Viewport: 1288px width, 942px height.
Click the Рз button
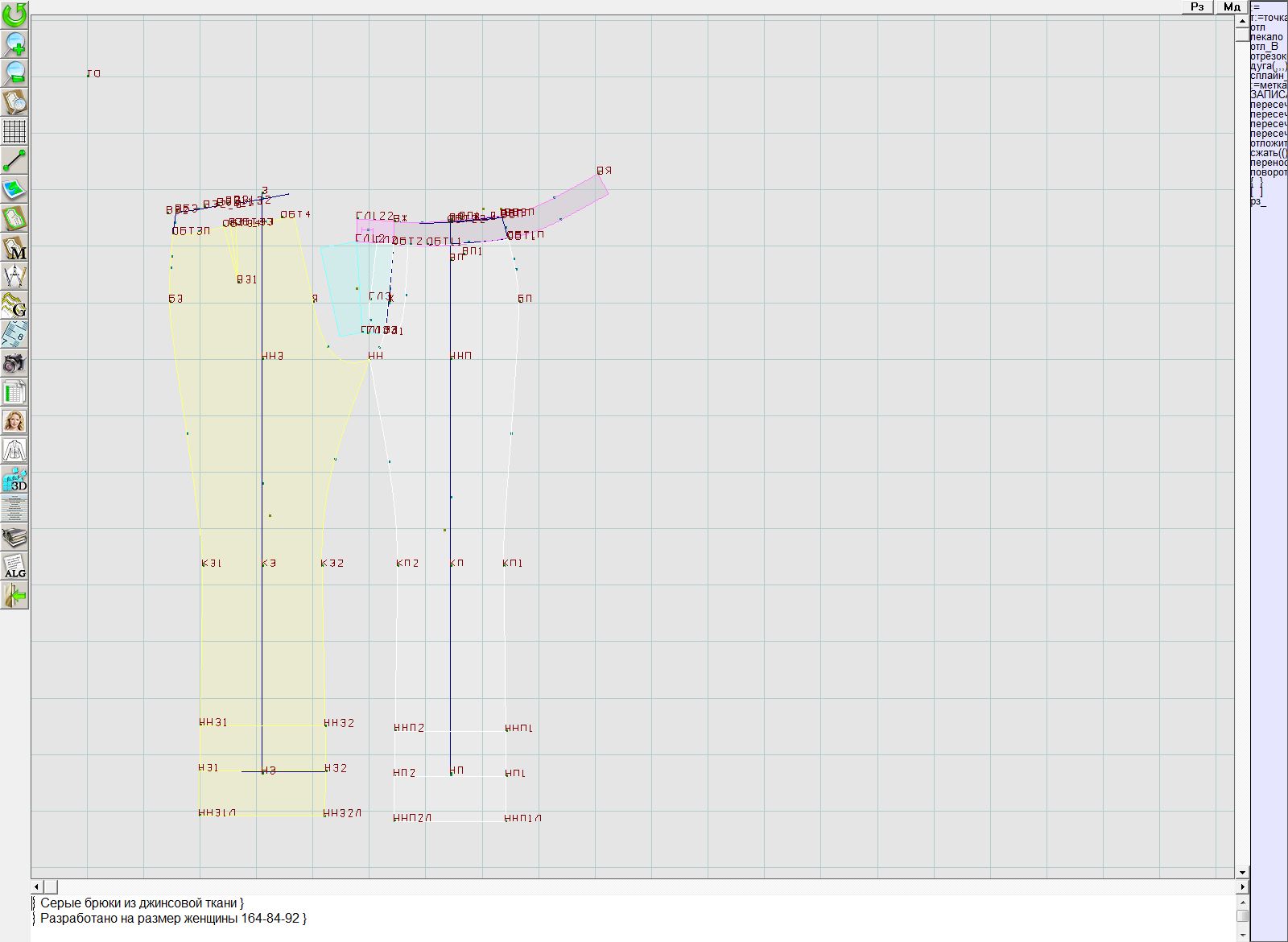click(1198, 7)
